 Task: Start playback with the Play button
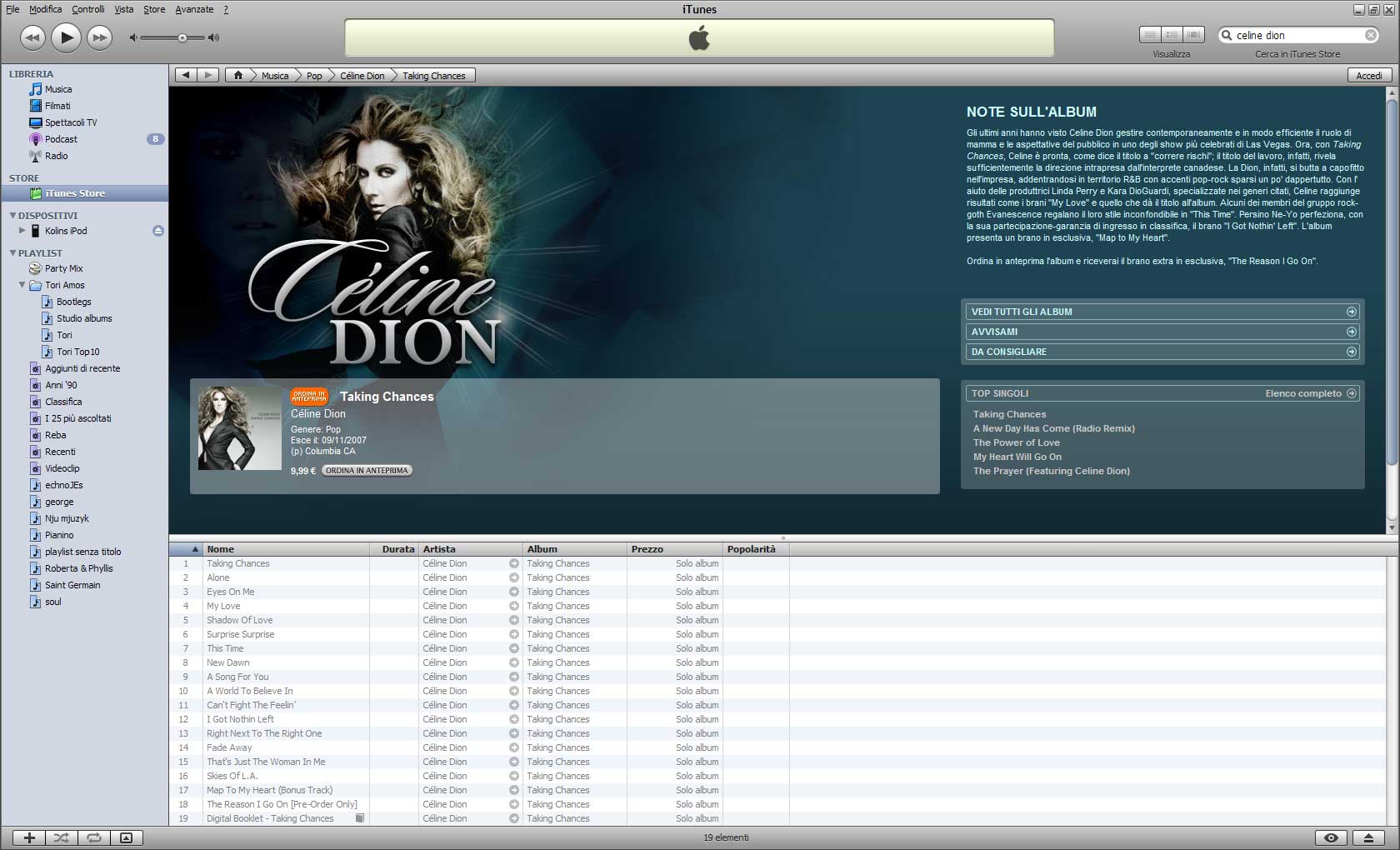pyautogui.click(x=66, y=37)
